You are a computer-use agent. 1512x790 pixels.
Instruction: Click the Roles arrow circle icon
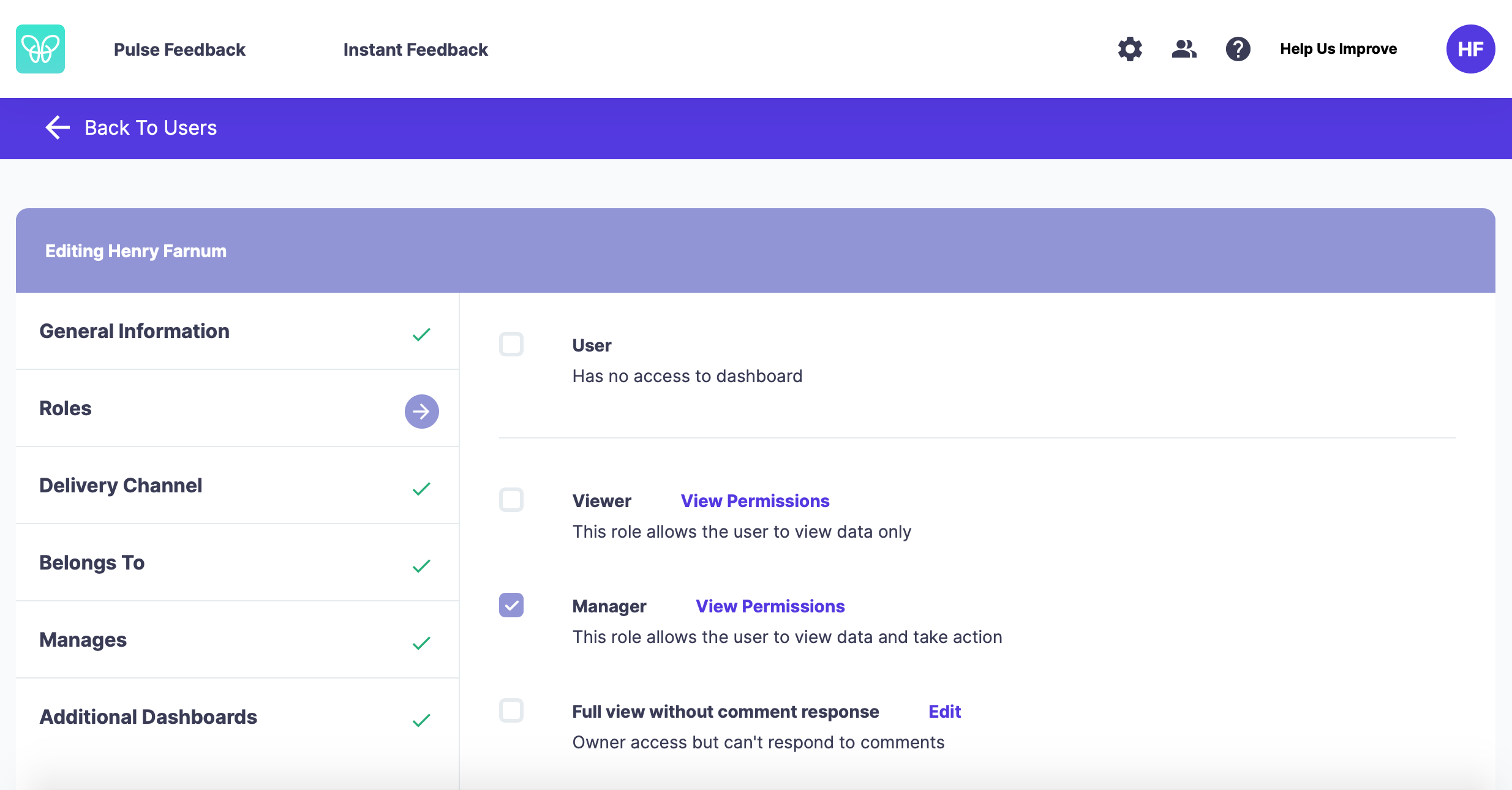[x=421, y=411]
